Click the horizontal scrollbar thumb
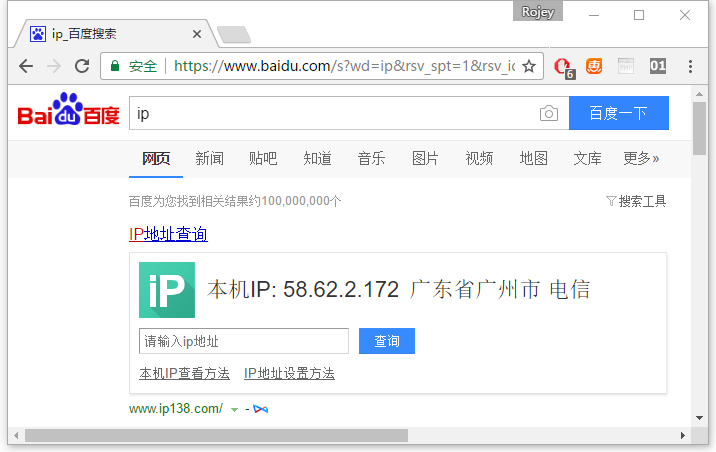Image resolution: width=716 pixels, height=452 pixels. (x=216, y=436)
